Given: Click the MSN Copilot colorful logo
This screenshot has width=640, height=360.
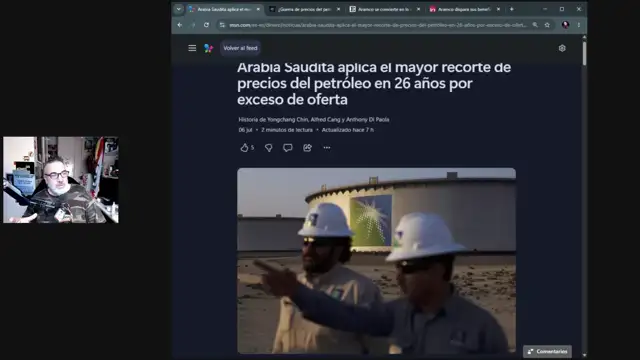Looking at the screenshot, I should click(209, 48).
